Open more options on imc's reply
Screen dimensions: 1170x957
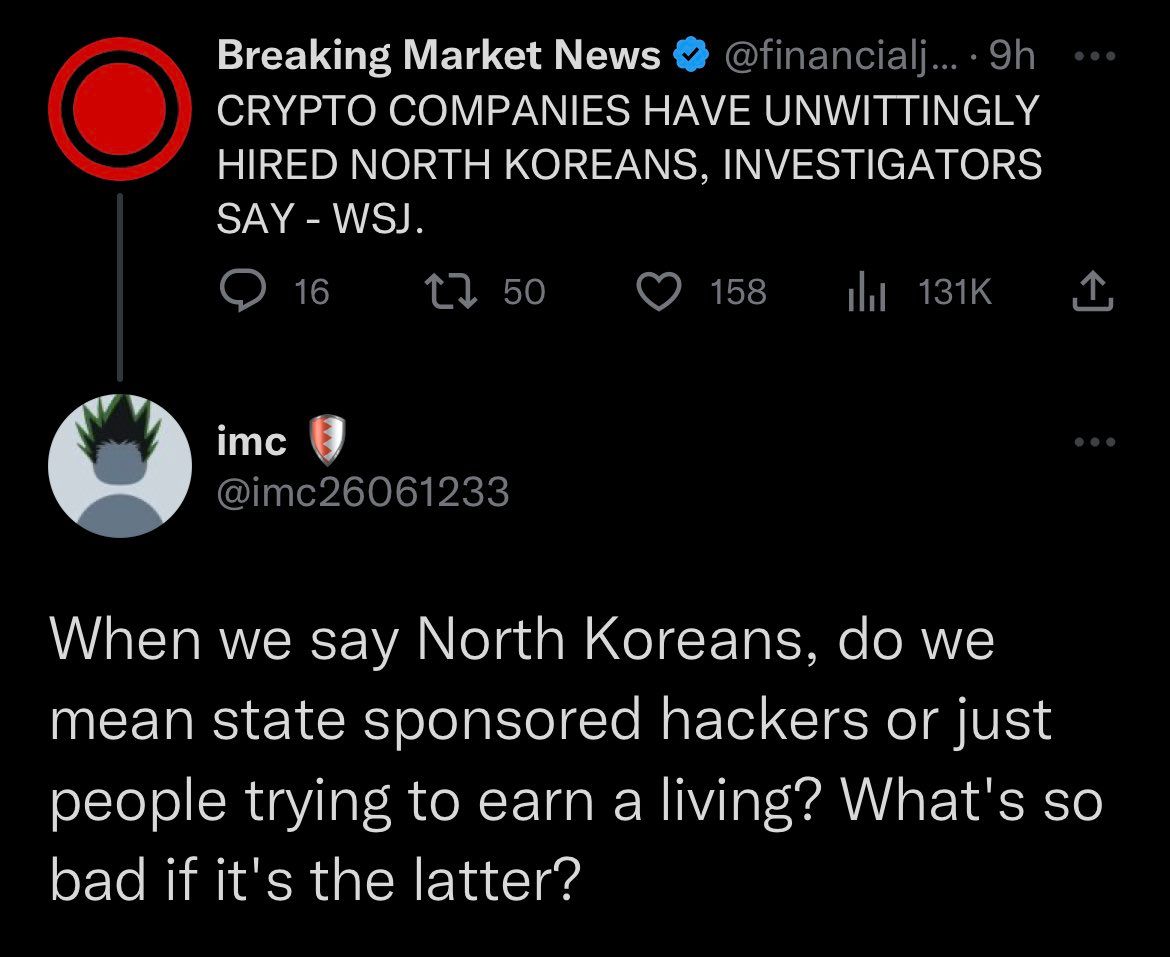click(x=1093, y=441)
